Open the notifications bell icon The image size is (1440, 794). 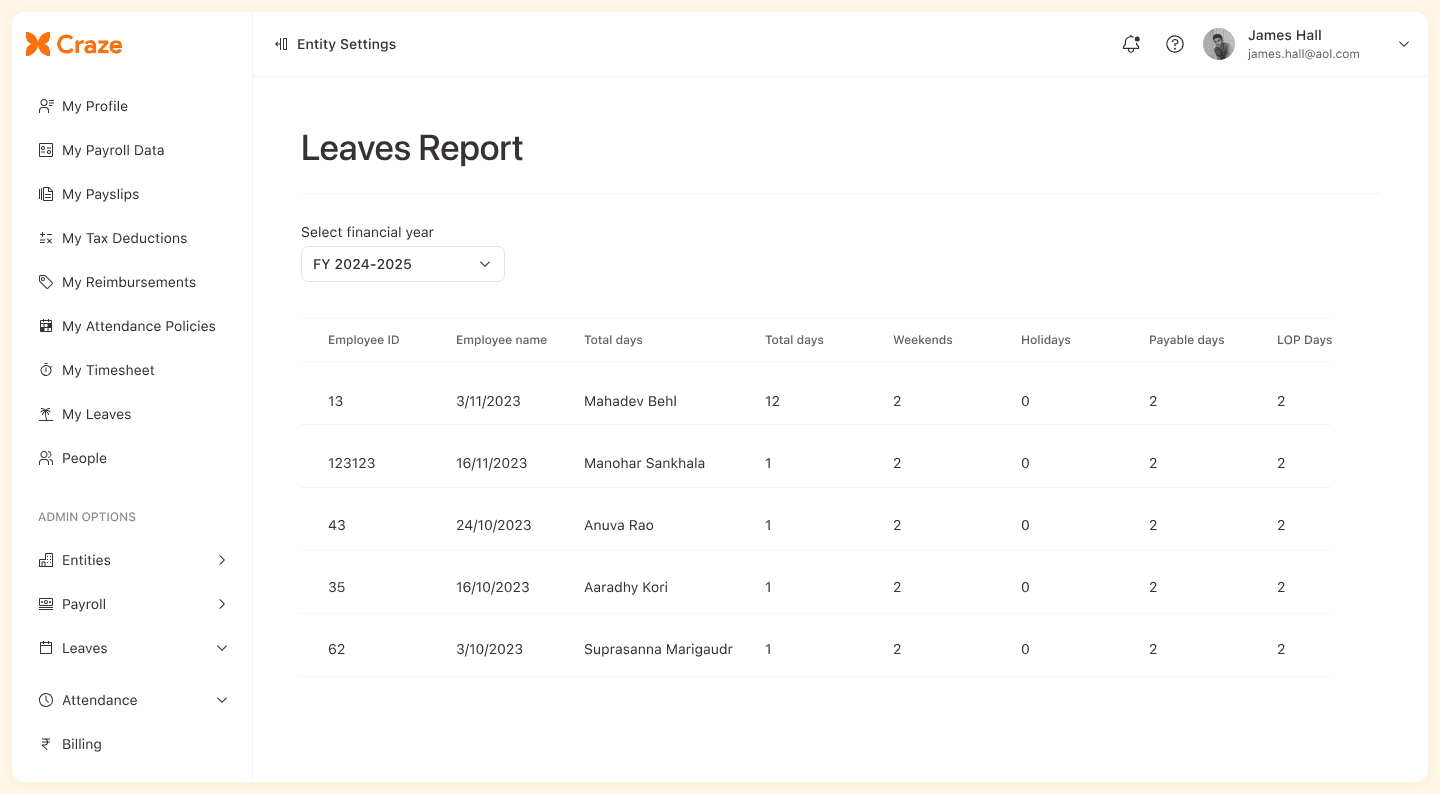pyautogui.click(x=1131, y=44)
